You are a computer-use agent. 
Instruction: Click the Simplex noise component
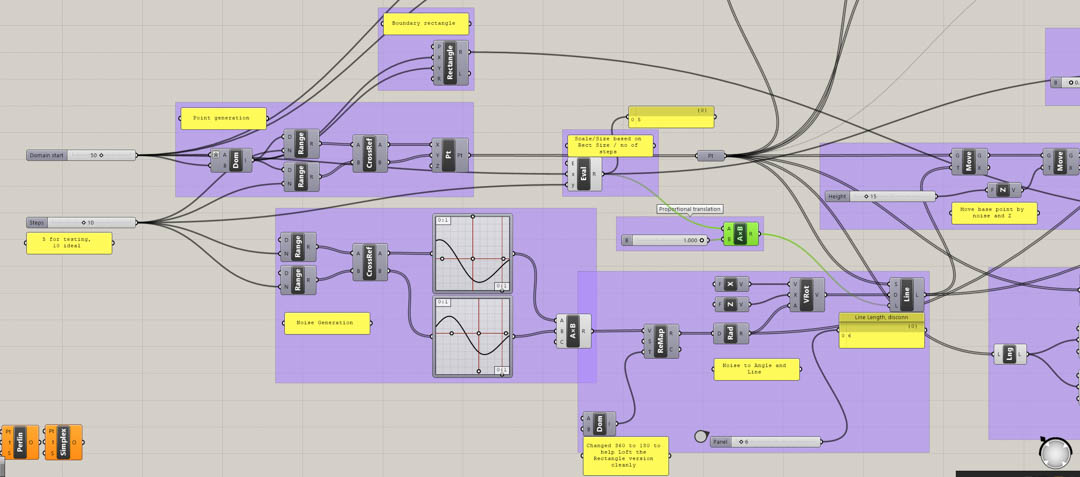click(64, 442)
